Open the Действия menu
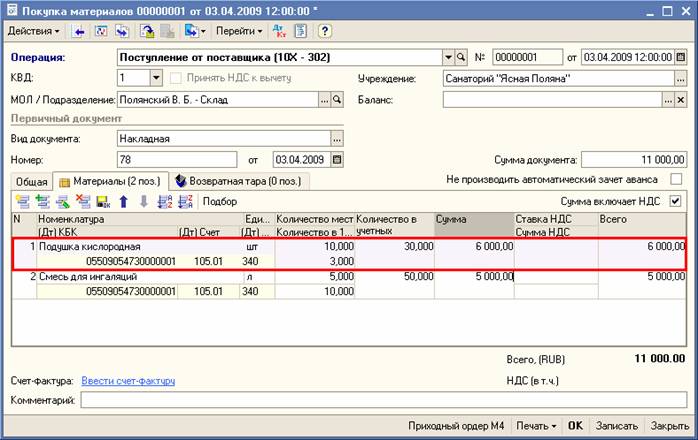The height and width of the screenshot is (440, 698). tap(33, 31)
